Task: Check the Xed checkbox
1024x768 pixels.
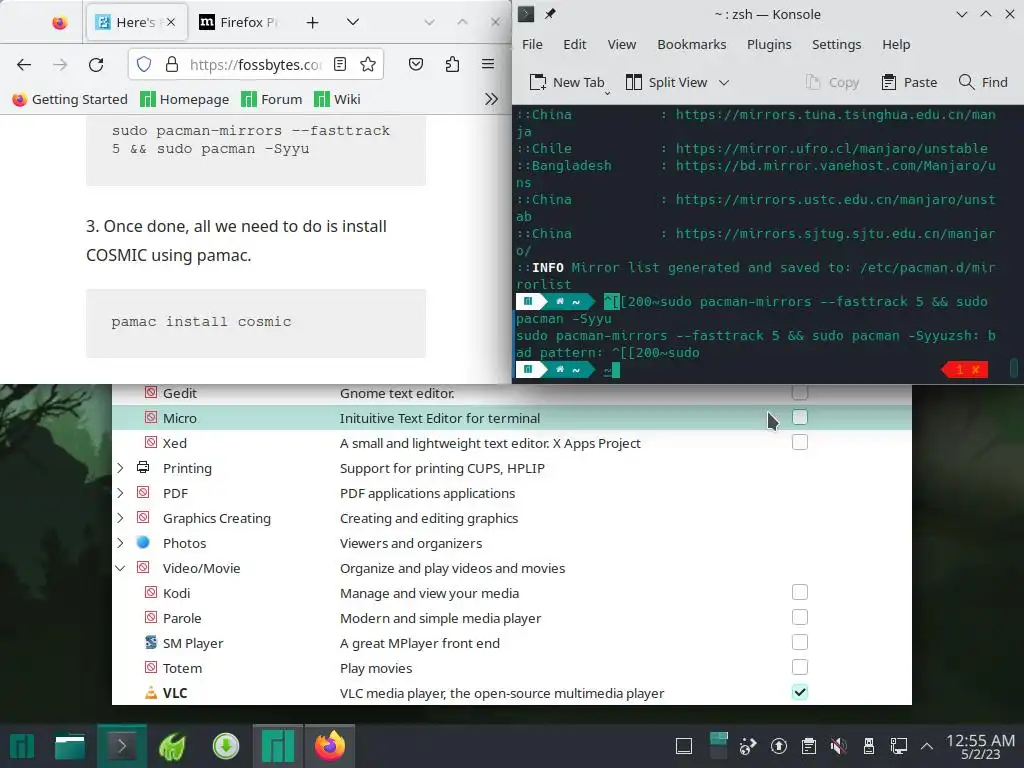Action: click(799, 442)
